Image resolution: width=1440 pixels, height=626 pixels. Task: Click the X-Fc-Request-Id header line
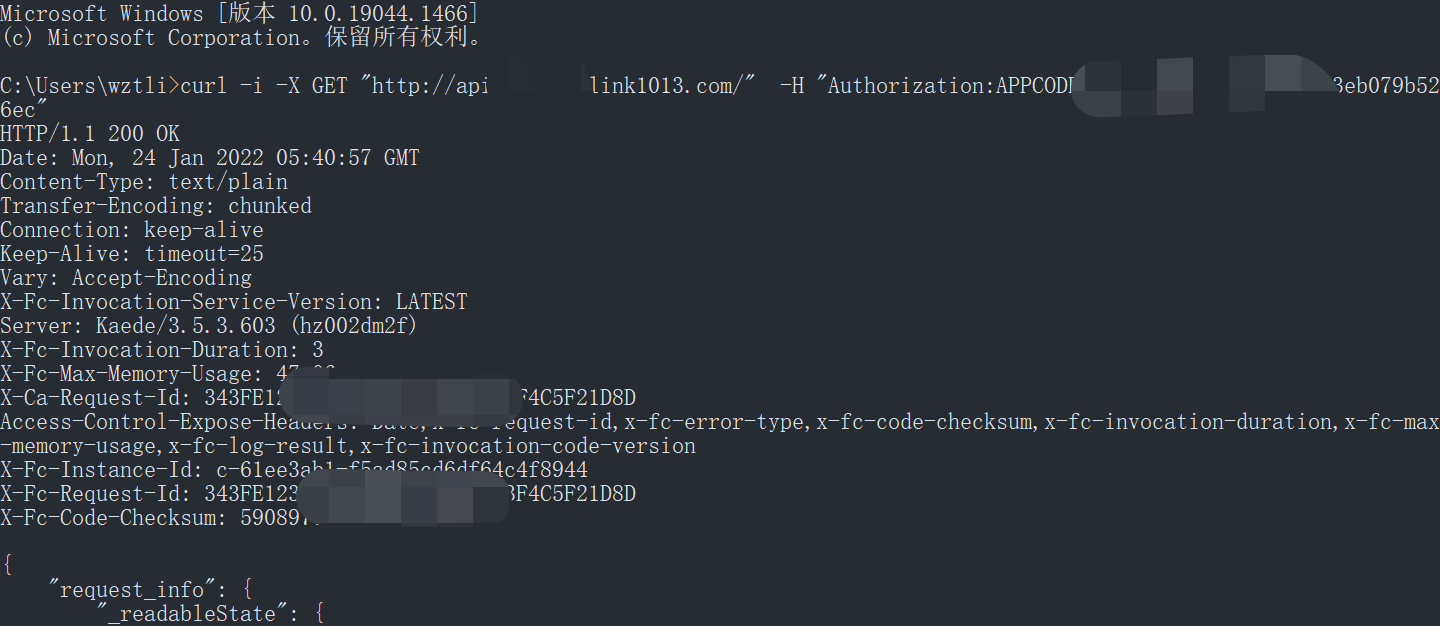pyautogui.click(x=318, y=494)
